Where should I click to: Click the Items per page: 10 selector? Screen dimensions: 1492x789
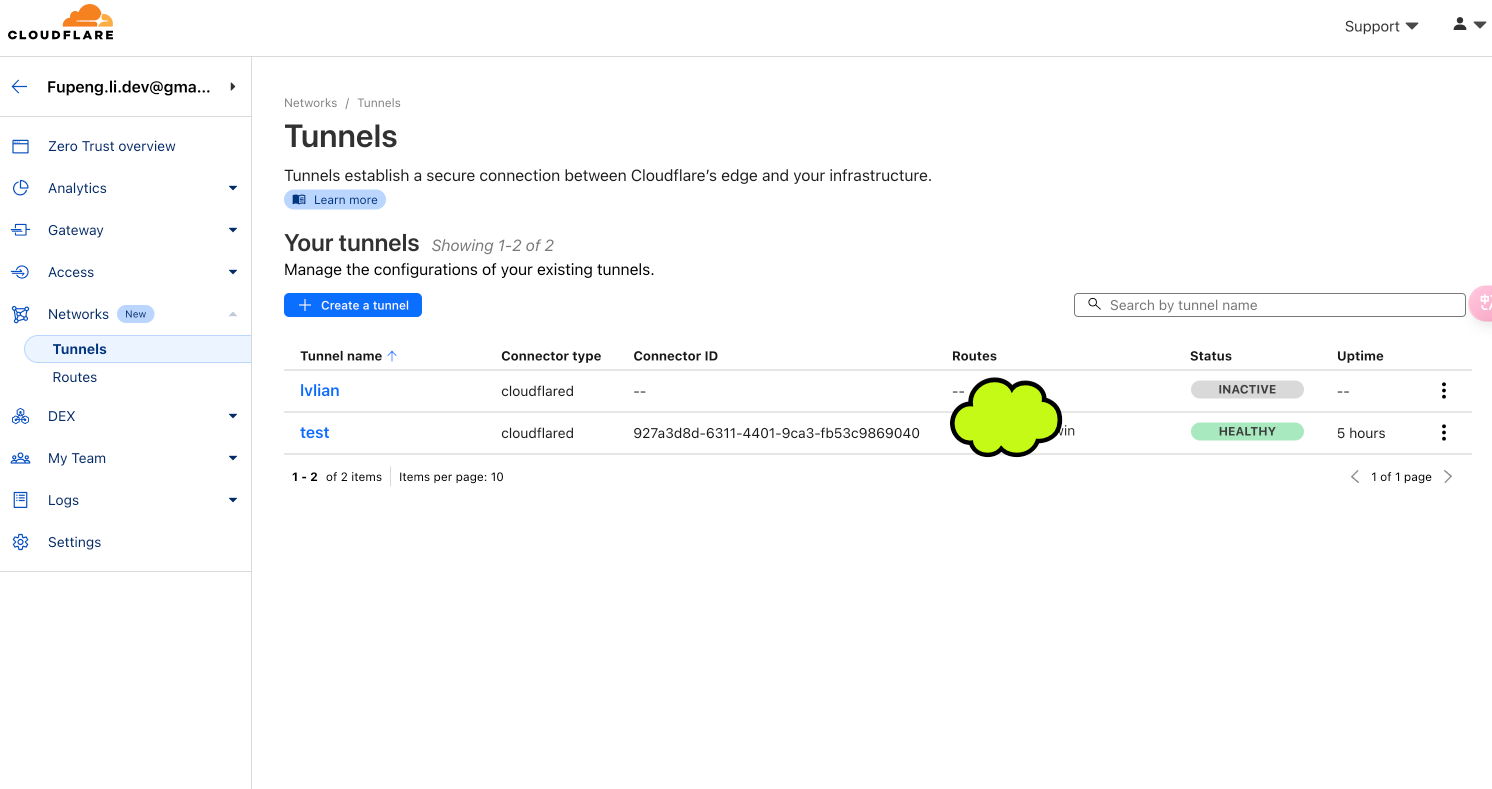point(451,477)
